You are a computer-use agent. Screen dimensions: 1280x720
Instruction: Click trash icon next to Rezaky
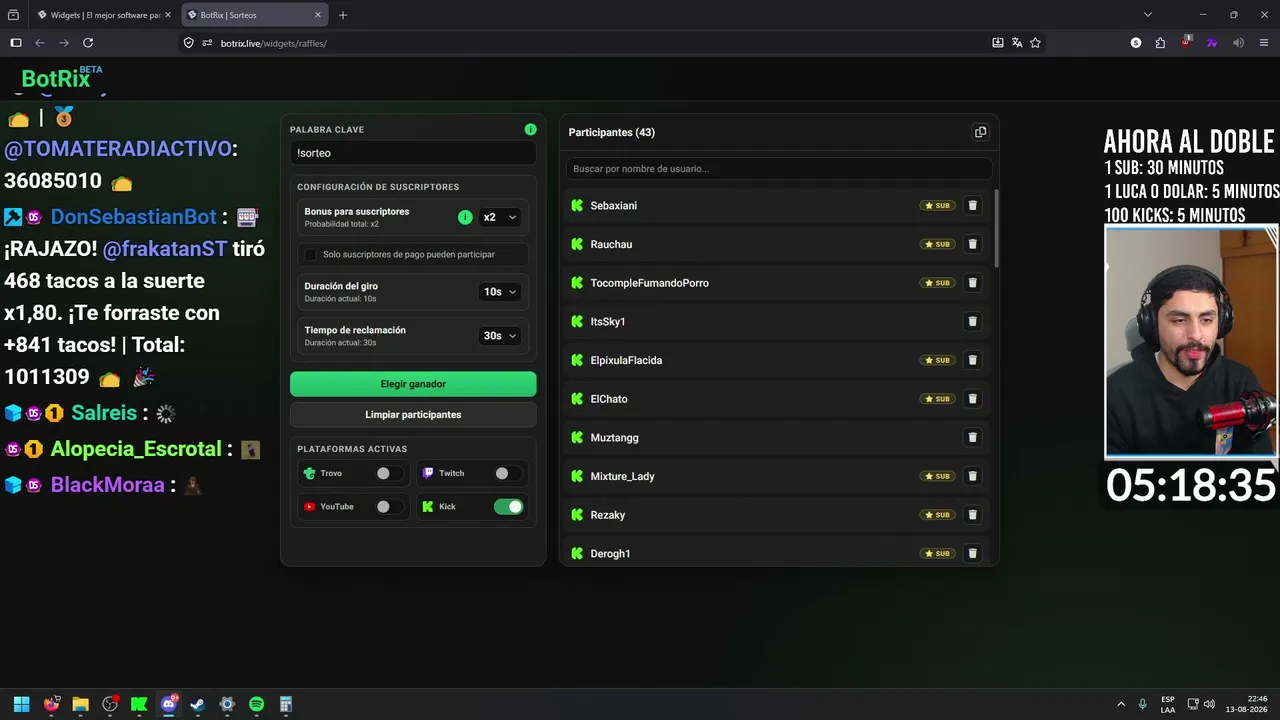click(972, 515)
